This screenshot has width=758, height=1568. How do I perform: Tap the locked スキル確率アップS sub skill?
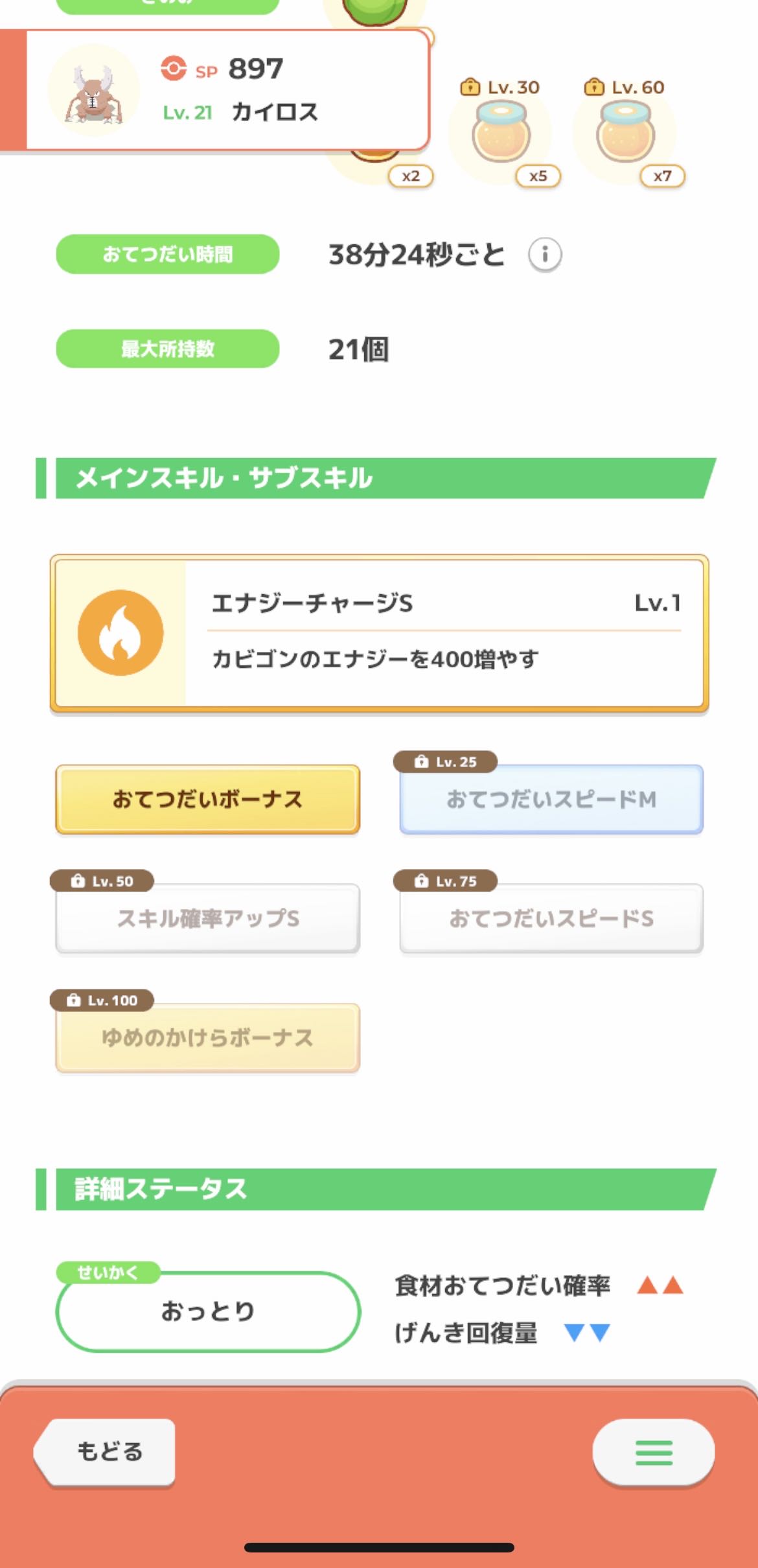(207, 918)
